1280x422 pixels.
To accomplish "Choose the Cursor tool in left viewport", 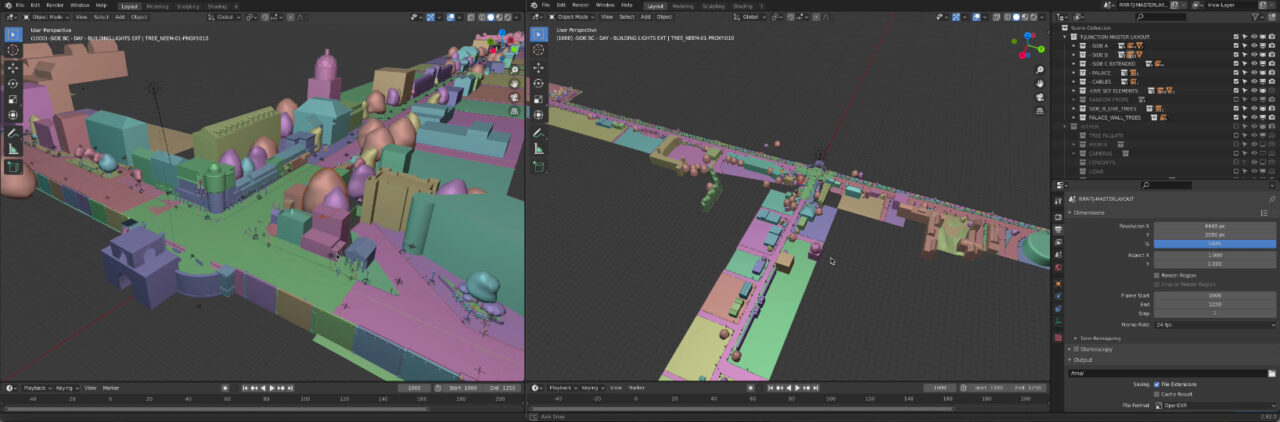I will pyautogui.click(x=13, y=50).
